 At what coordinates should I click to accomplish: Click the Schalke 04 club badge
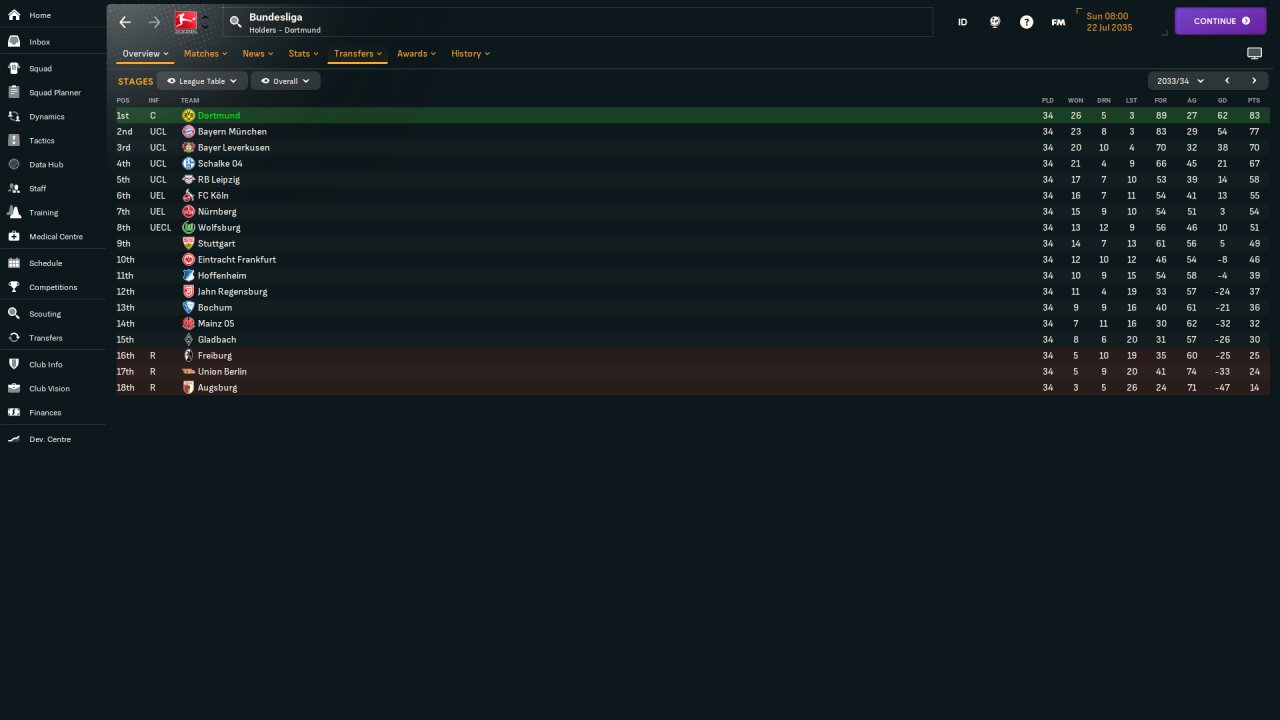[188, 164]
